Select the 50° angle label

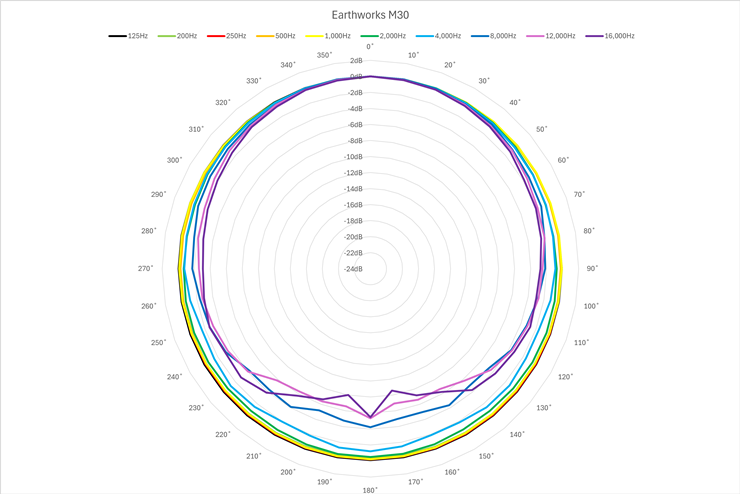click(542, 129)
